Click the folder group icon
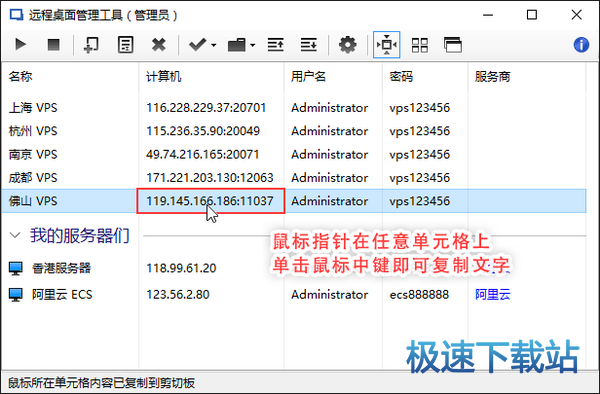The width and height of the screenshot is (600, 394). click(237, 45)
